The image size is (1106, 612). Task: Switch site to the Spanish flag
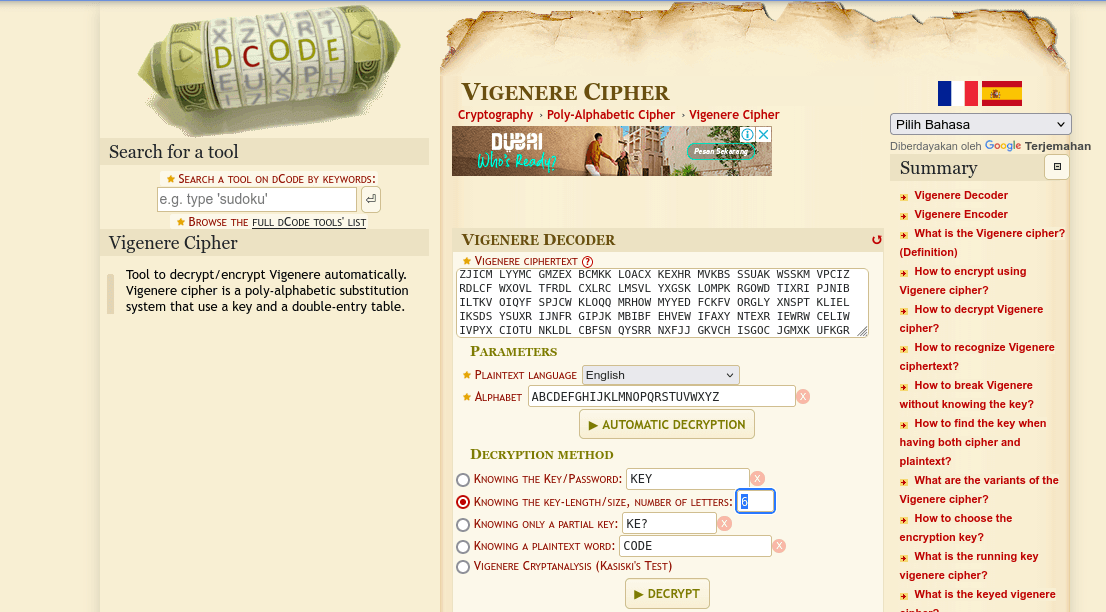[1001, 94]
